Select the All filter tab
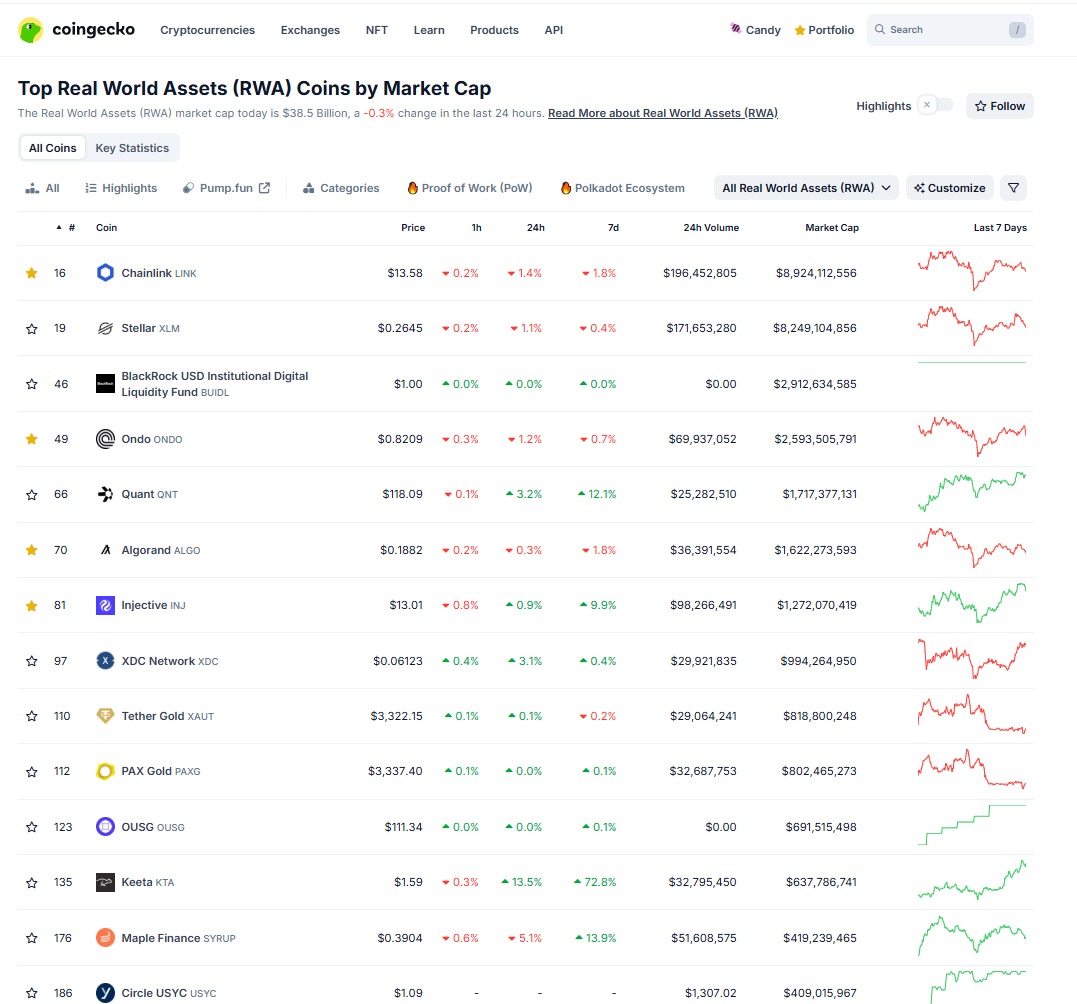1077x1004 pixels. [x=43, y=188]
